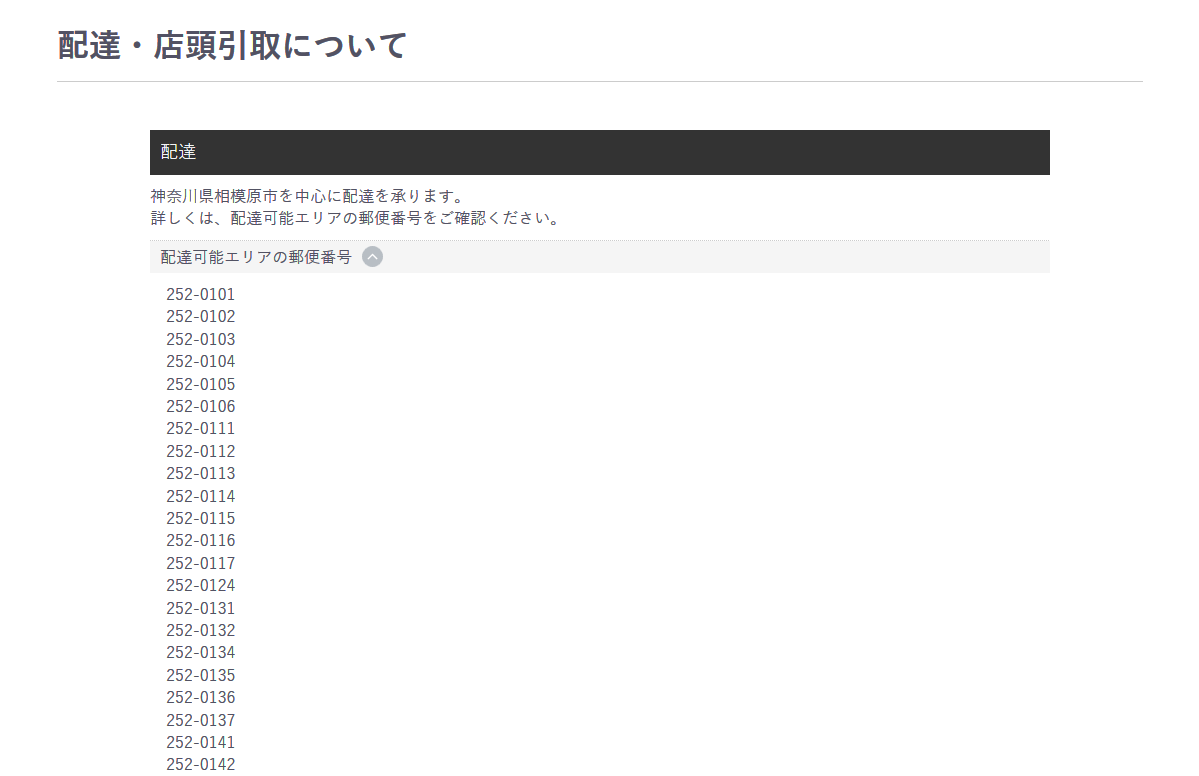Select postal code 252-0141
Viewport: 1199px width, 776px height.
click(x=200, y=742)
